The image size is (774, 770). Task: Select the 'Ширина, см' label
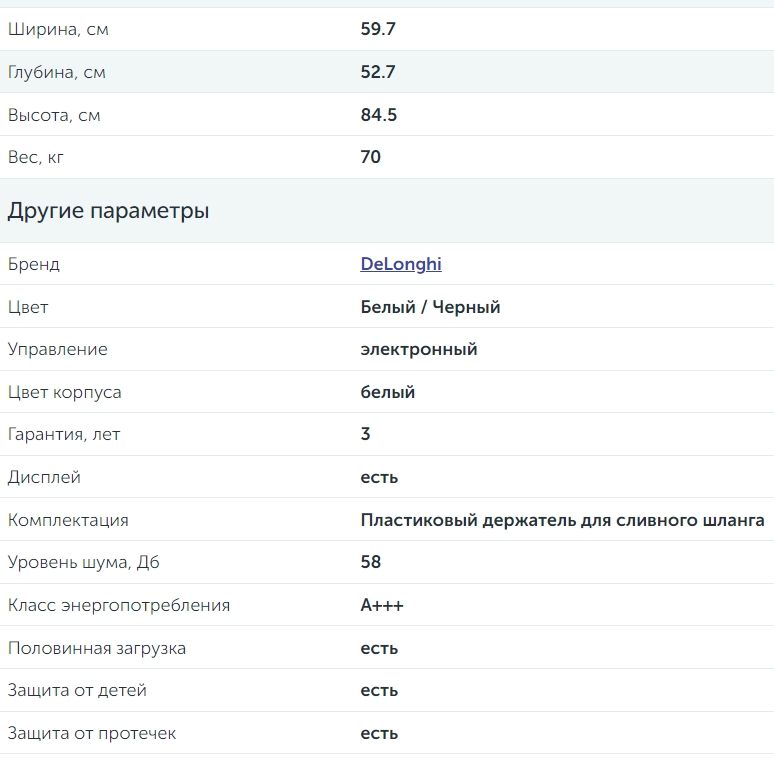(x=58, y=30)
